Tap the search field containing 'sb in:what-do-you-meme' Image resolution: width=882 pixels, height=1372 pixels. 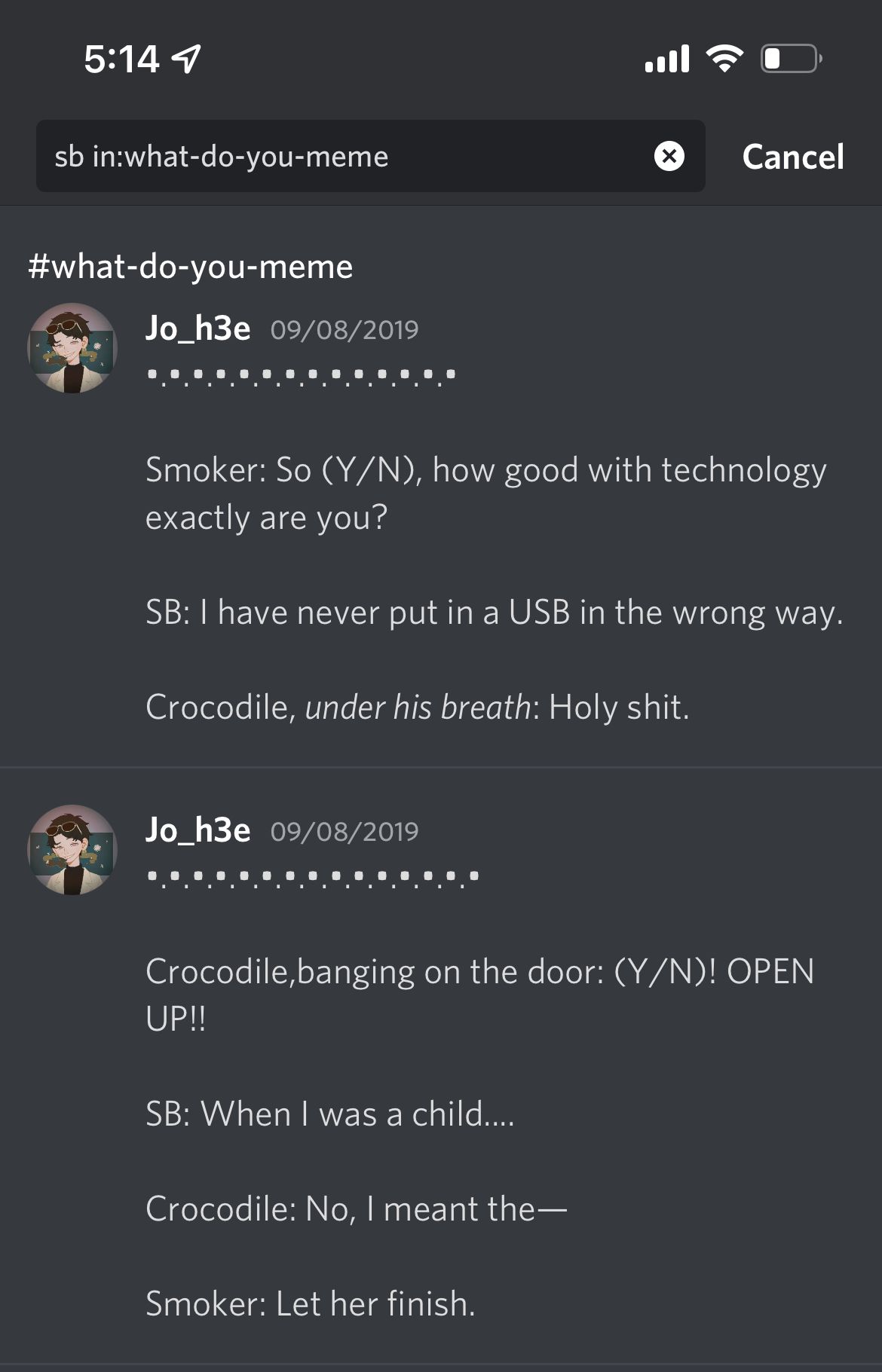pyautogui.click(x=371, y=156)
